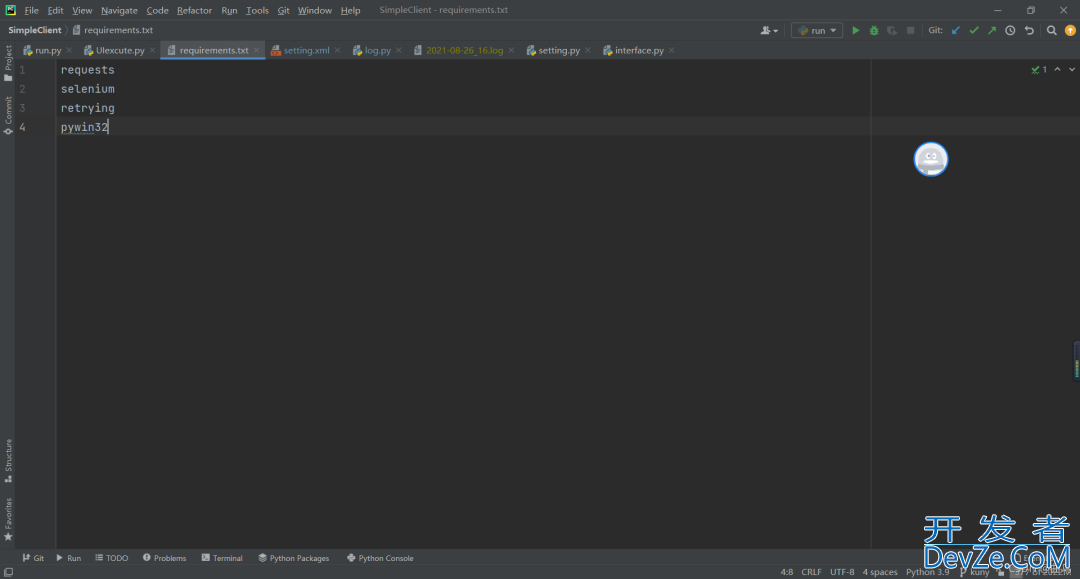1080x579 pixels.
Task: Open the File menu
Action: 32,10
